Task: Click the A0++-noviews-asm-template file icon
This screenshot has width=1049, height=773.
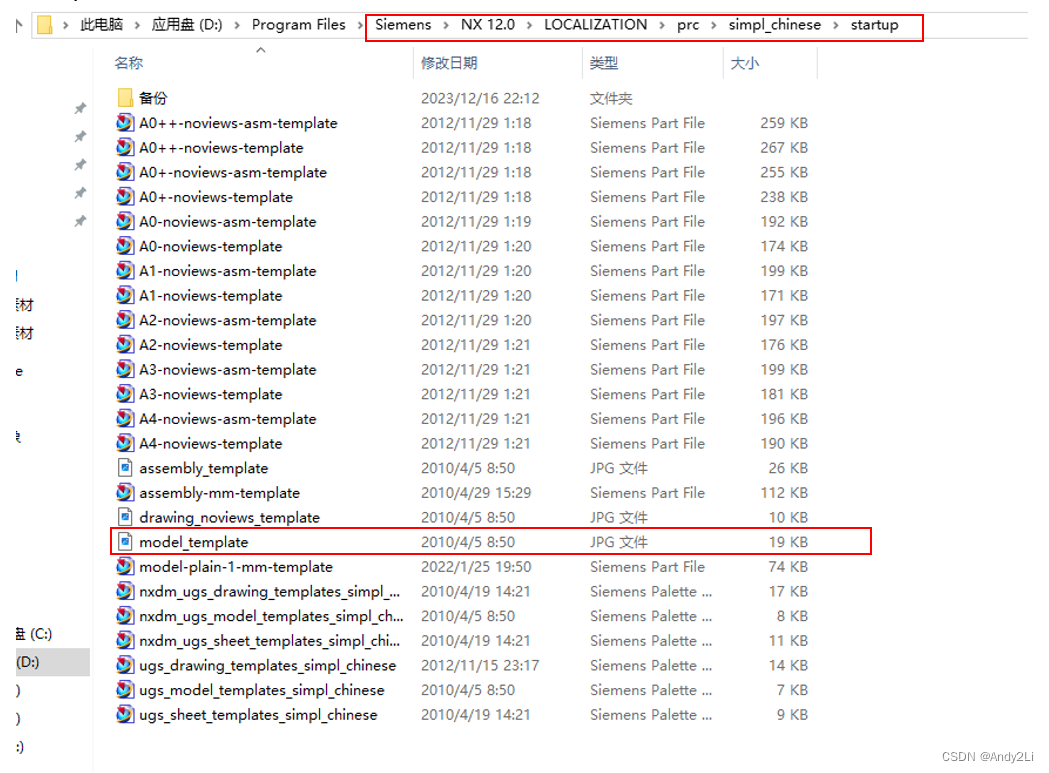Action: [124, 123]
